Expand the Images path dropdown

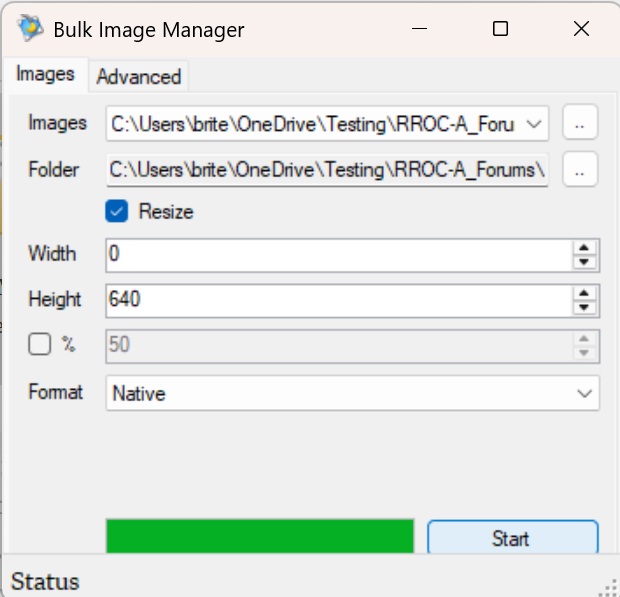click(534, 123)
